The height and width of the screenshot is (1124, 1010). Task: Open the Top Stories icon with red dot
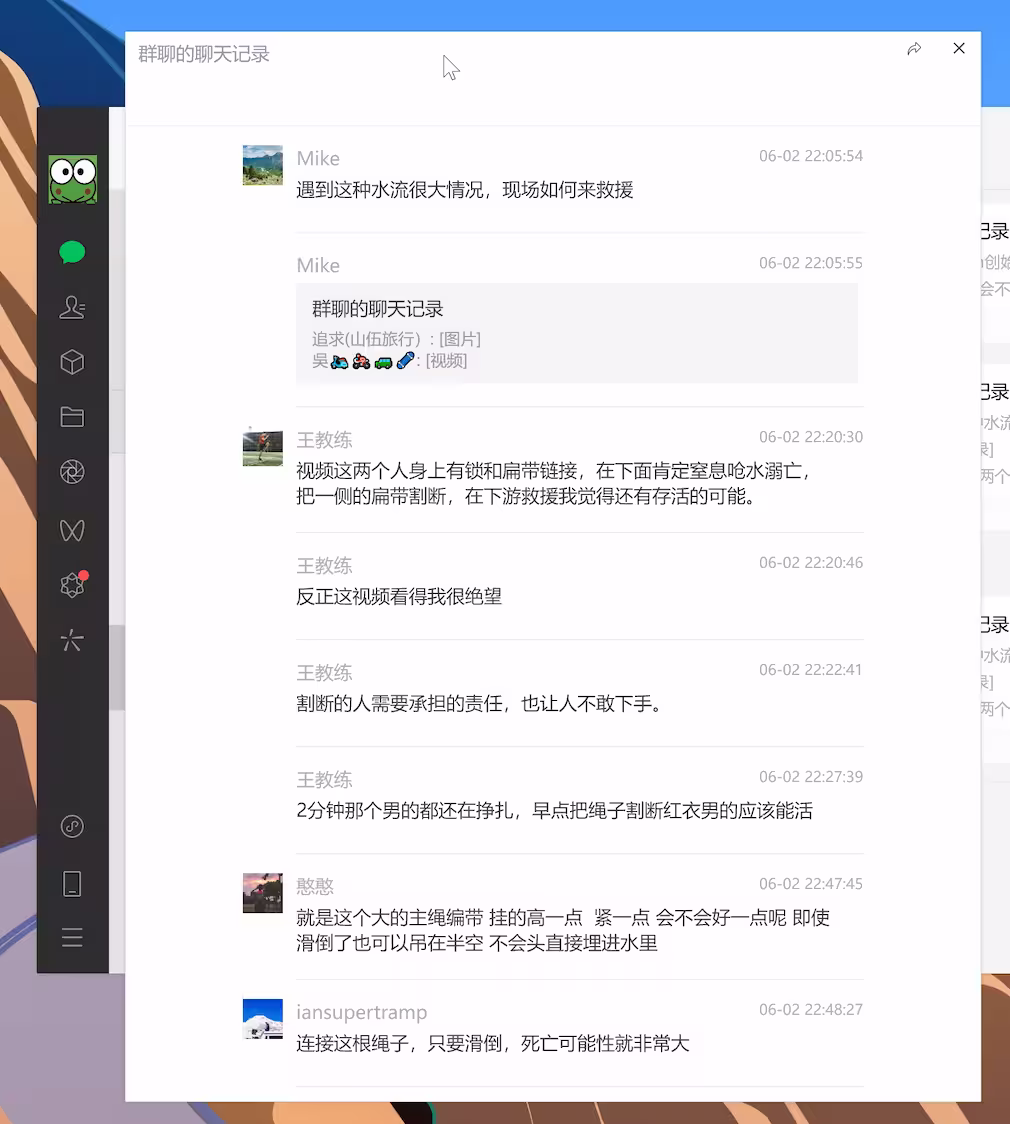click(x=72, y=585)
